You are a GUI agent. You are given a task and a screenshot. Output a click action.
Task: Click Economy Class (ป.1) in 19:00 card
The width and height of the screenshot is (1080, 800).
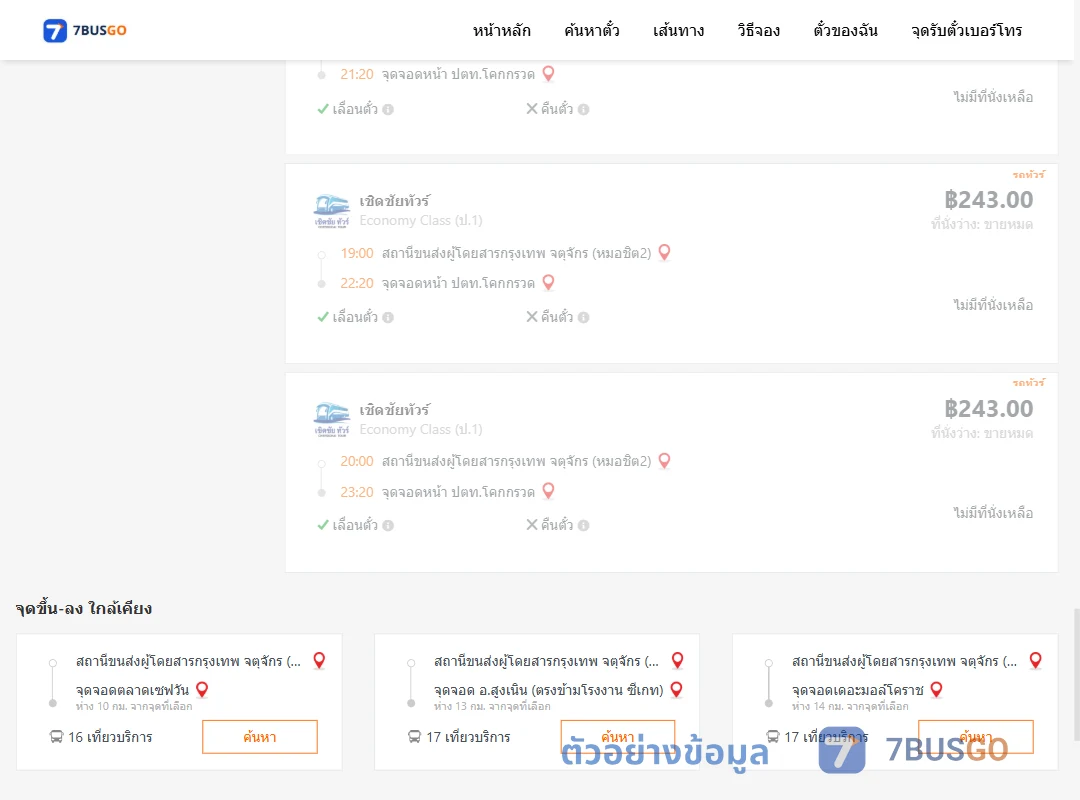[x=421, y=220]
